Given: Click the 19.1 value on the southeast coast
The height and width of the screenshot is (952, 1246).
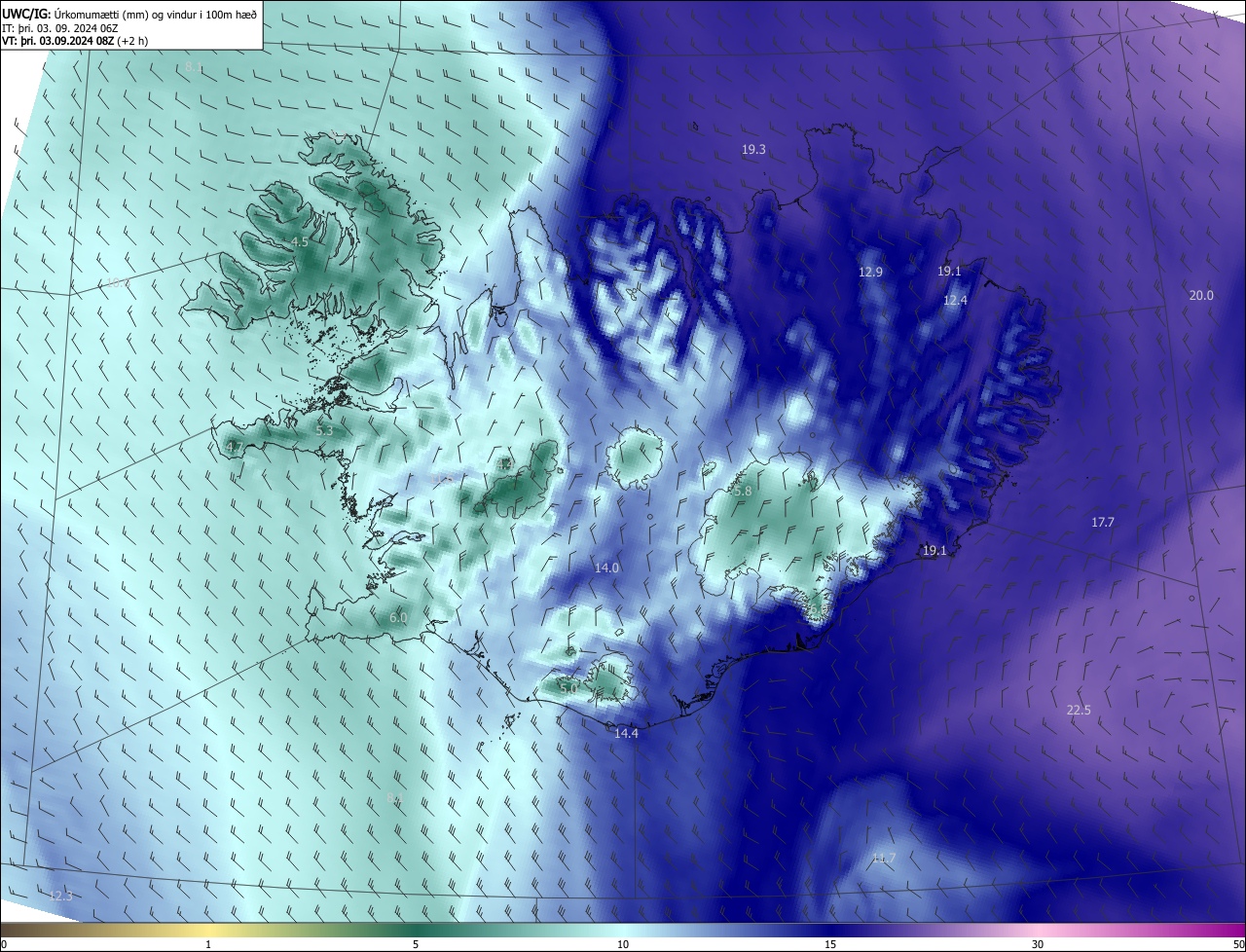Looking at the screenshot, I should pyautogui.click(x=934, y=551).
